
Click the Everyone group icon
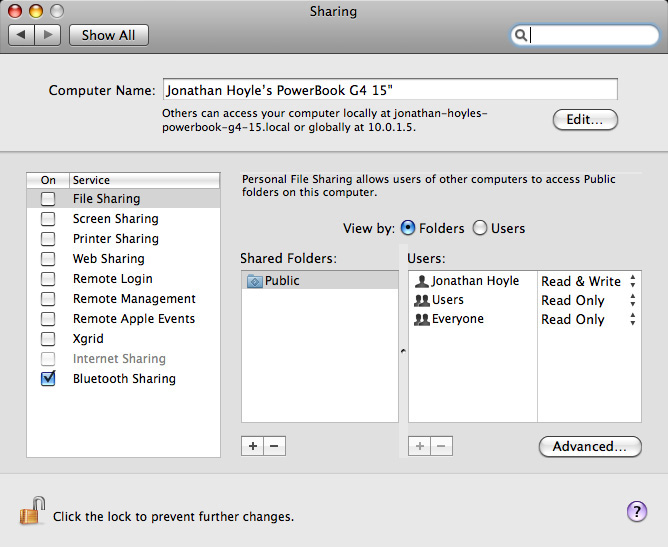tap(422, 319)
